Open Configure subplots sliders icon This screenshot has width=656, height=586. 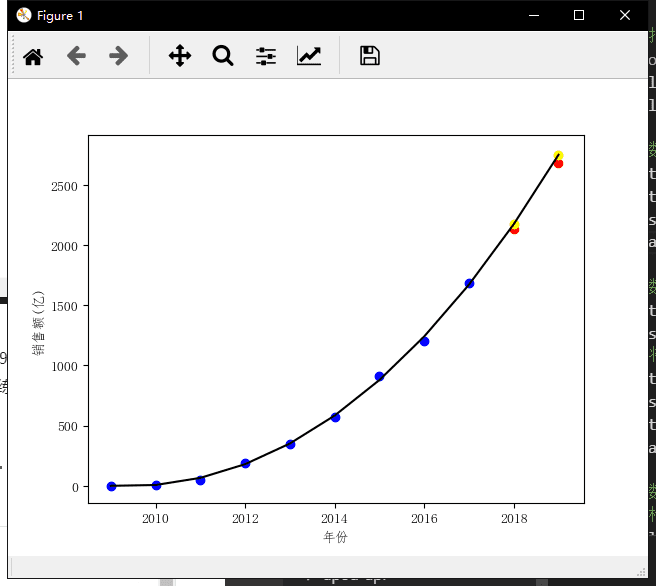pos(266,56)
